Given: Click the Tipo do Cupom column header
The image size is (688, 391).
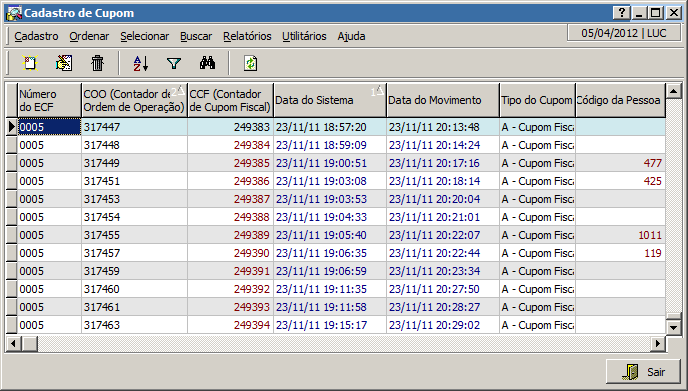Looking at the screenshot, I should point(538,100).
